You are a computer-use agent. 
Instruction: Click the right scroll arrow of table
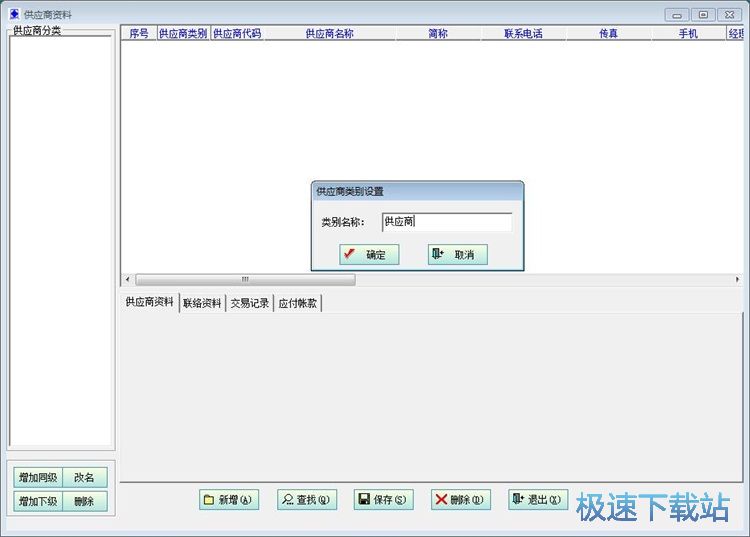pyautogui.click(x=737, y=279)
